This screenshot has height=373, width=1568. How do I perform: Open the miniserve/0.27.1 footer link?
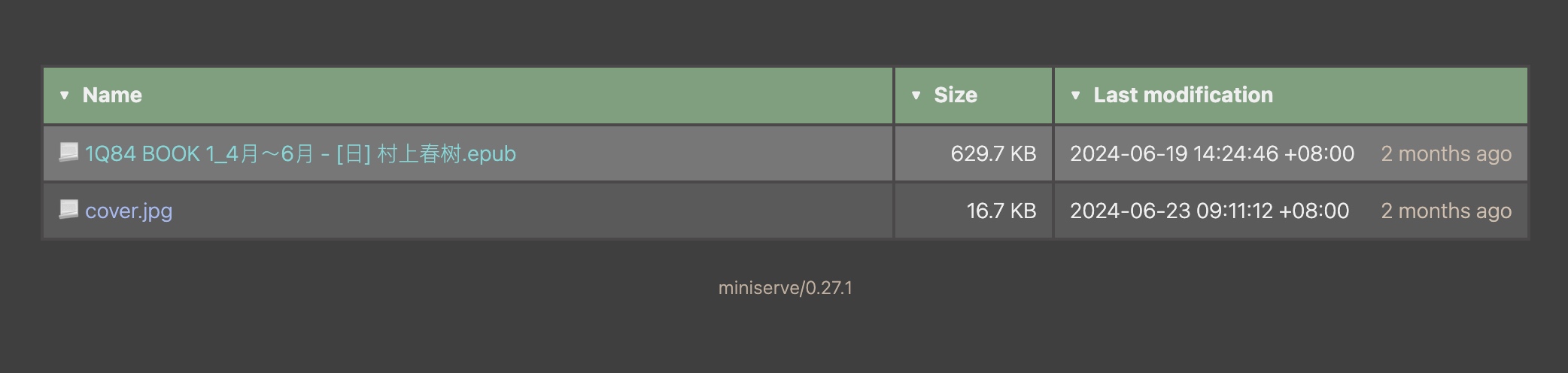(x=785, y=288)
